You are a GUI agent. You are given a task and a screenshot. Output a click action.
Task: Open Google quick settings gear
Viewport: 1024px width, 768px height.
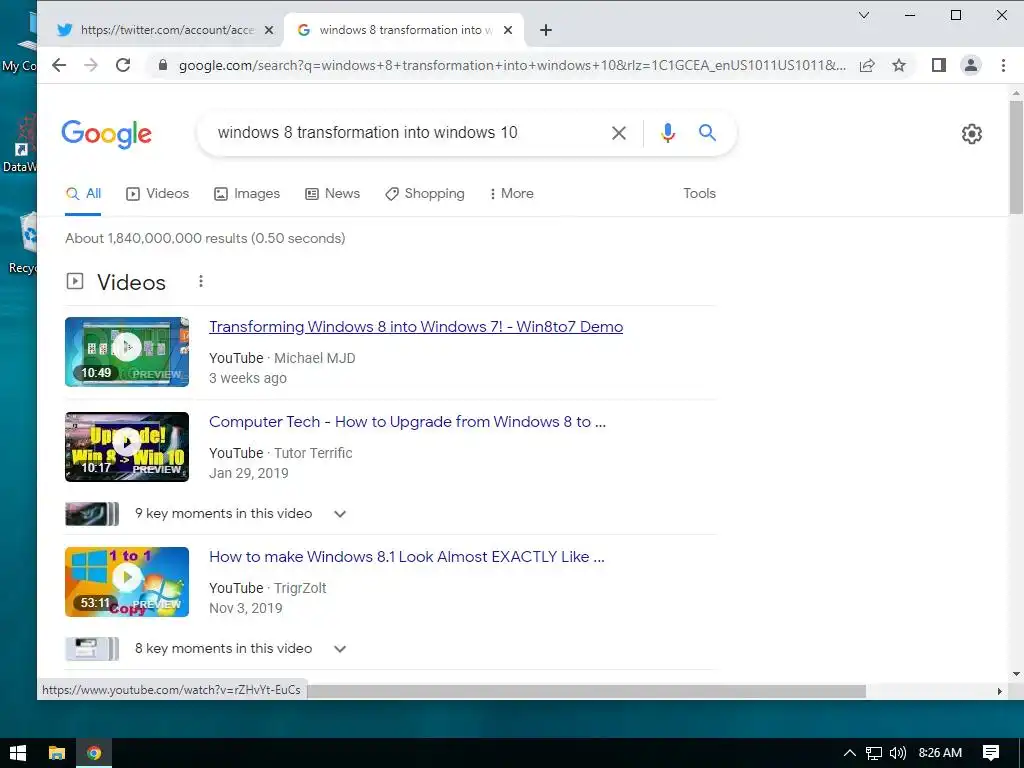(x=972, y=134)
